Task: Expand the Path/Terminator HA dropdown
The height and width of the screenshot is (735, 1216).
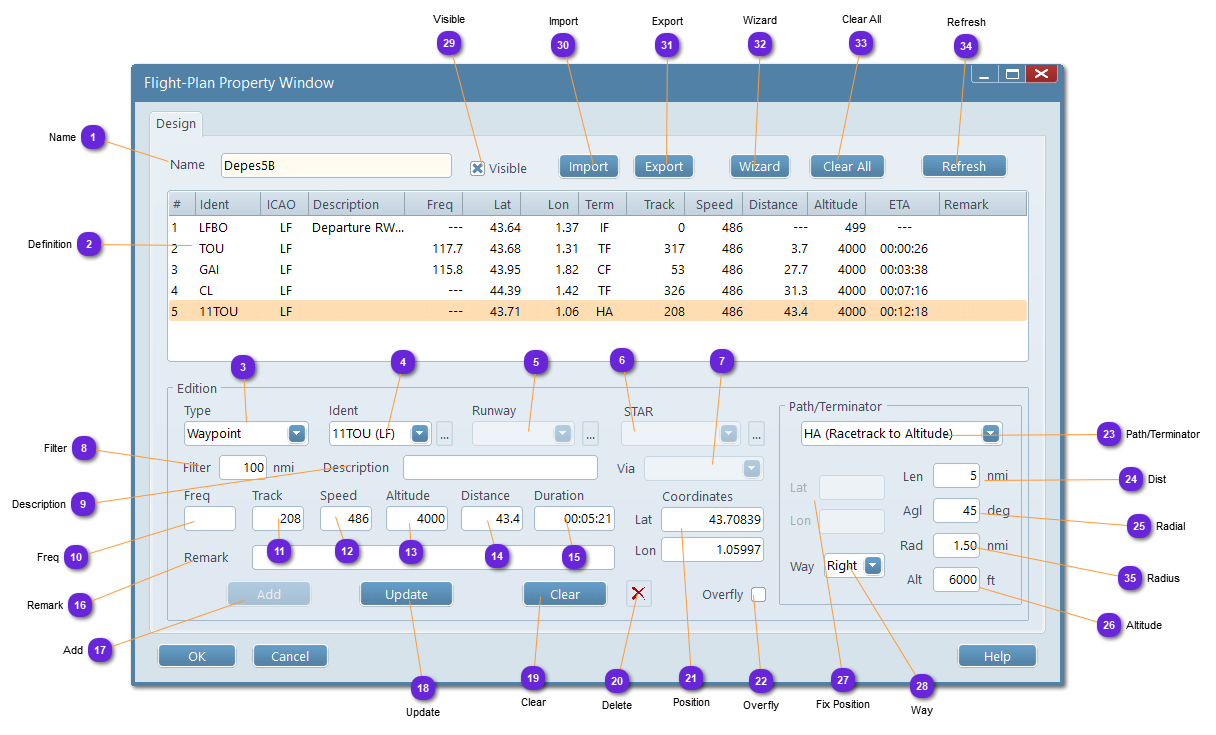Action: tap(990, 433)
